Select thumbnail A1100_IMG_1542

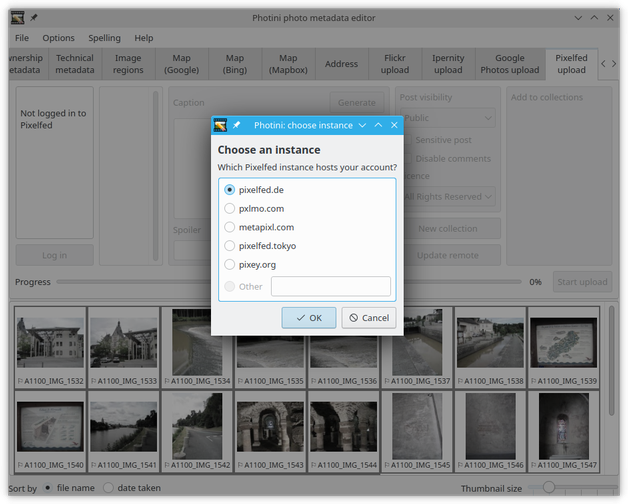[197, 431]
